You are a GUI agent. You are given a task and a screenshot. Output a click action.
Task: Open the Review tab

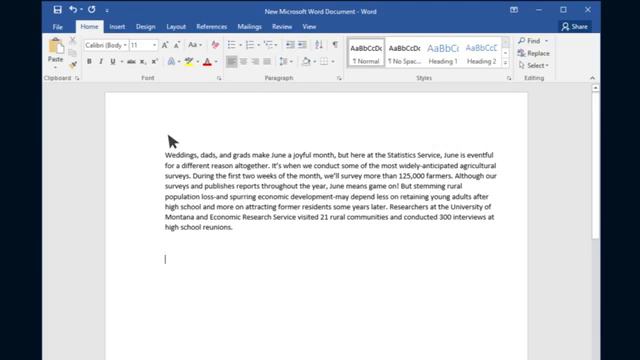pos(282,27)
